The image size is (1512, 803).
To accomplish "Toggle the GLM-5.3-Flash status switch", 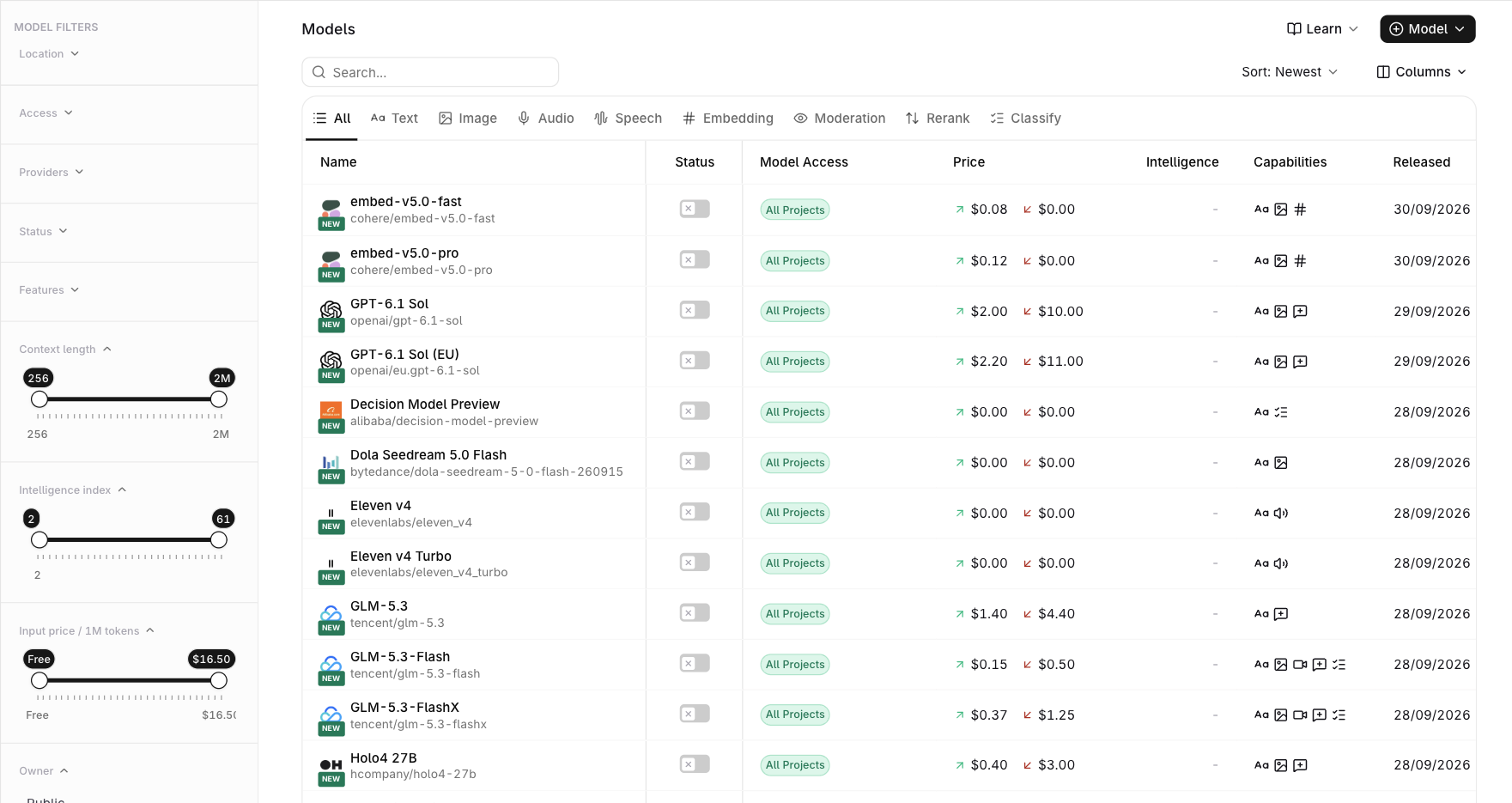I will coord(695,663).
